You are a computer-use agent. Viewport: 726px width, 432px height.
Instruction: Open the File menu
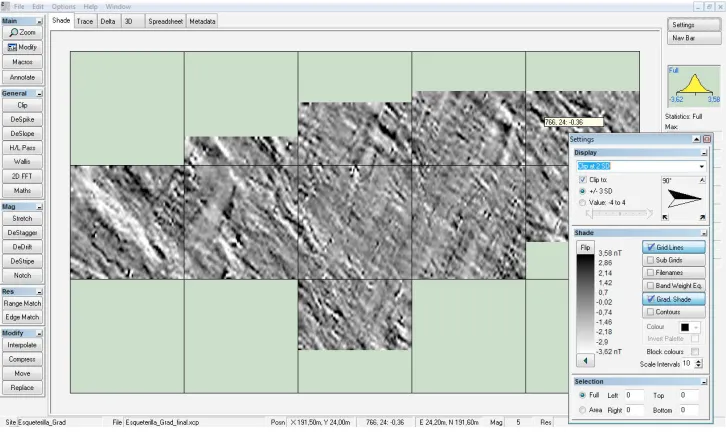click(19, 6)
